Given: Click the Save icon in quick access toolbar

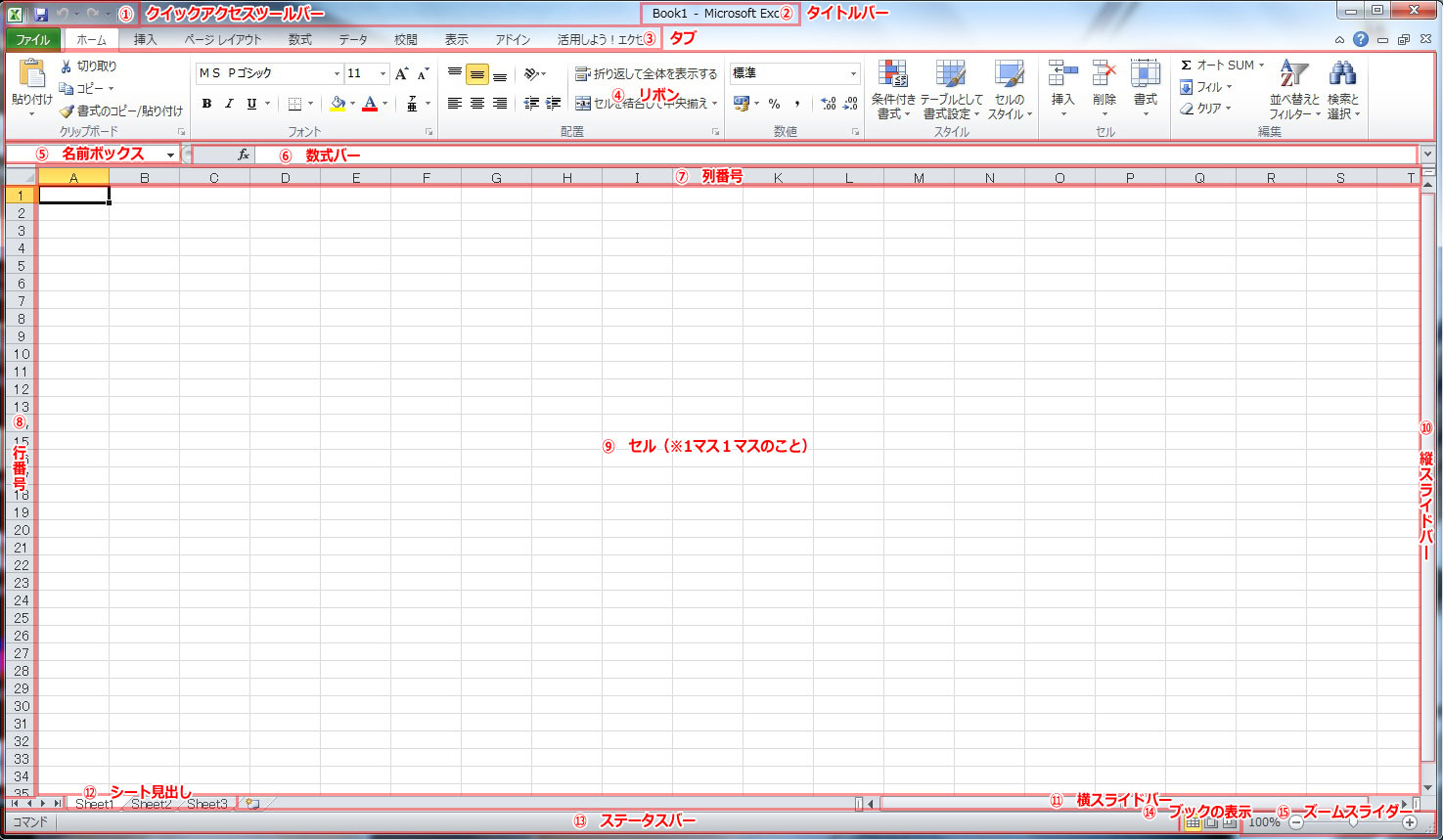Looking at the screenshot, I should pyautogui.click(x=41, y=15).
